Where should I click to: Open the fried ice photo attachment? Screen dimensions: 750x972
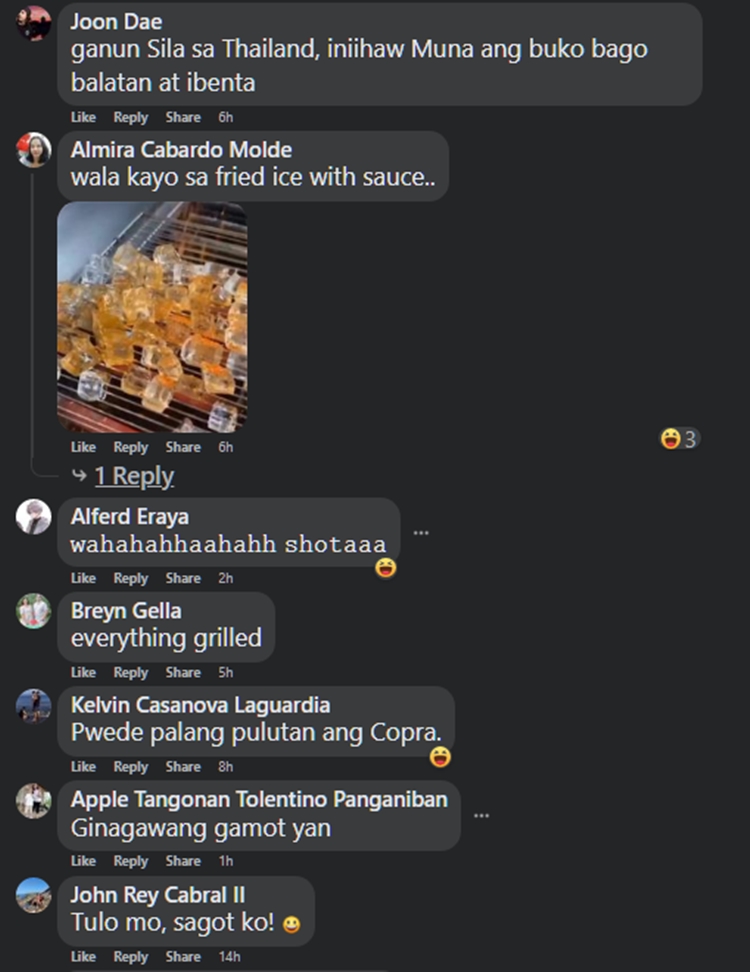point(152,317)
